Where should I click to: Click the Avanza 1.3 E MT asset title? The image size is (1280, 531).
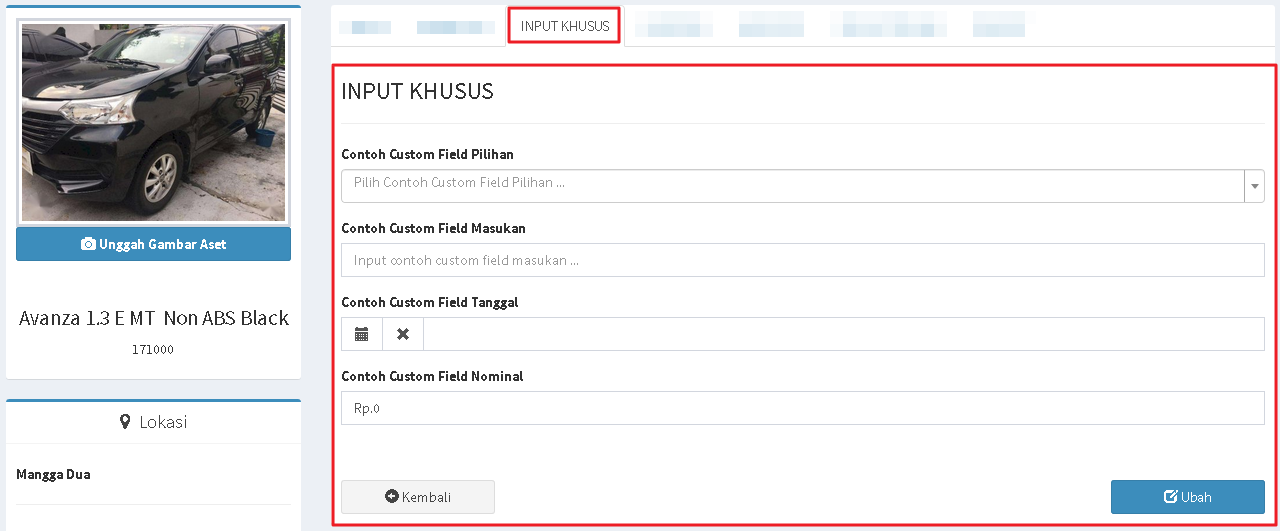[x=154, y=318]
